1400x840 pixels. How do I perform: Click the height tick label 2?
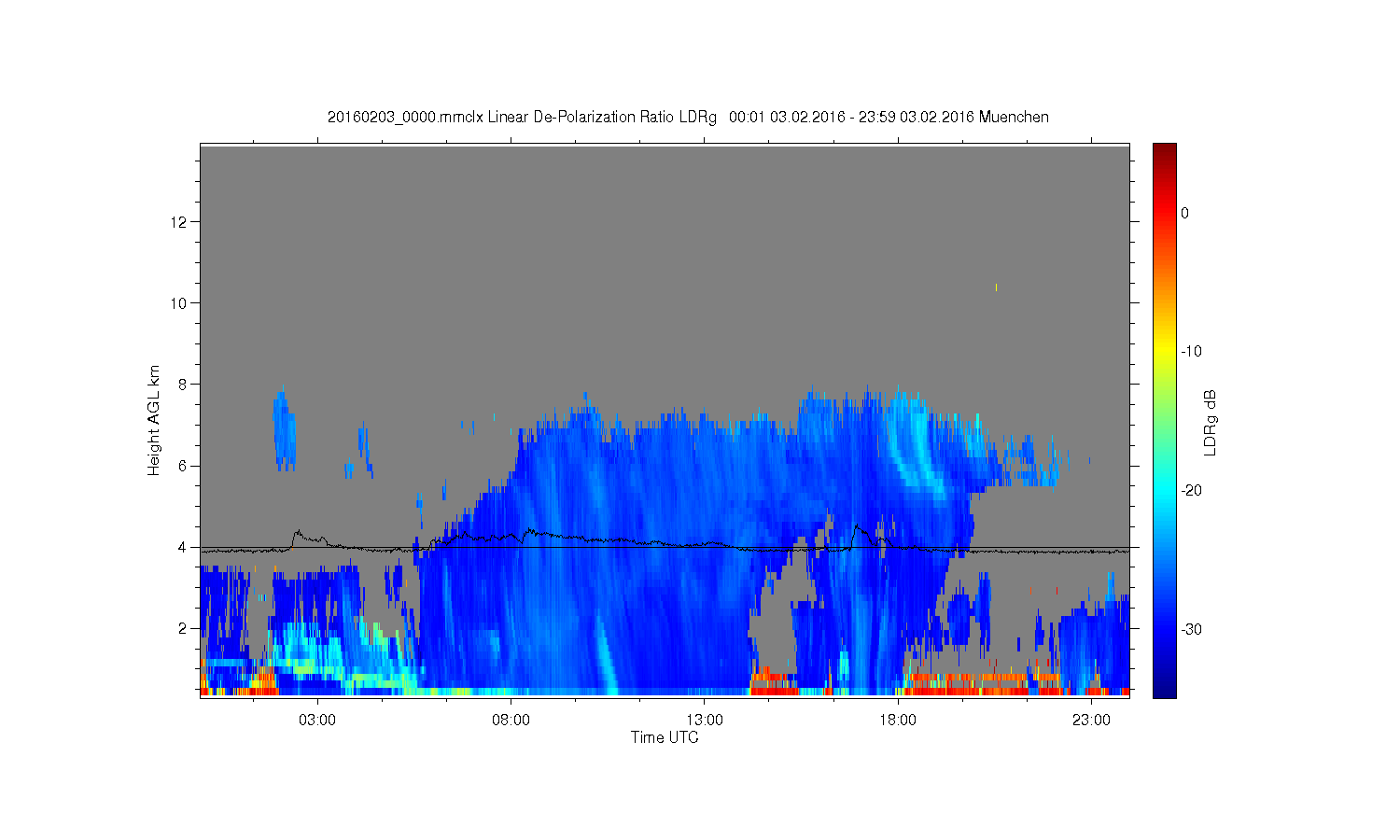tap(184, 628)
